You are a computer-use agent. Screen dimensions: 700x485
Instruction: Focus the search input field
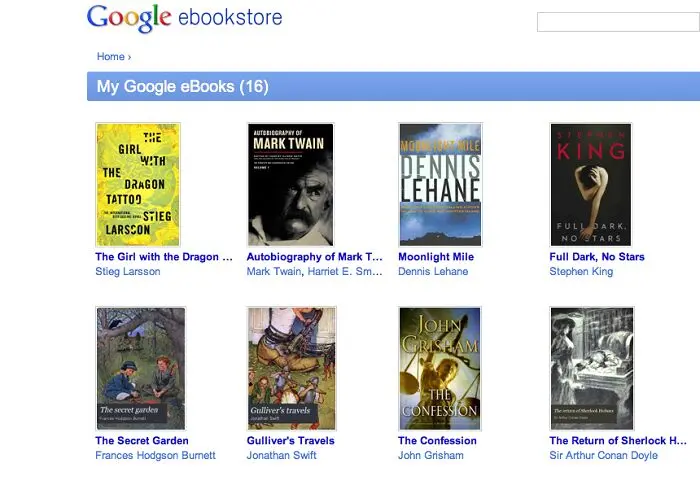coord(618,22)
